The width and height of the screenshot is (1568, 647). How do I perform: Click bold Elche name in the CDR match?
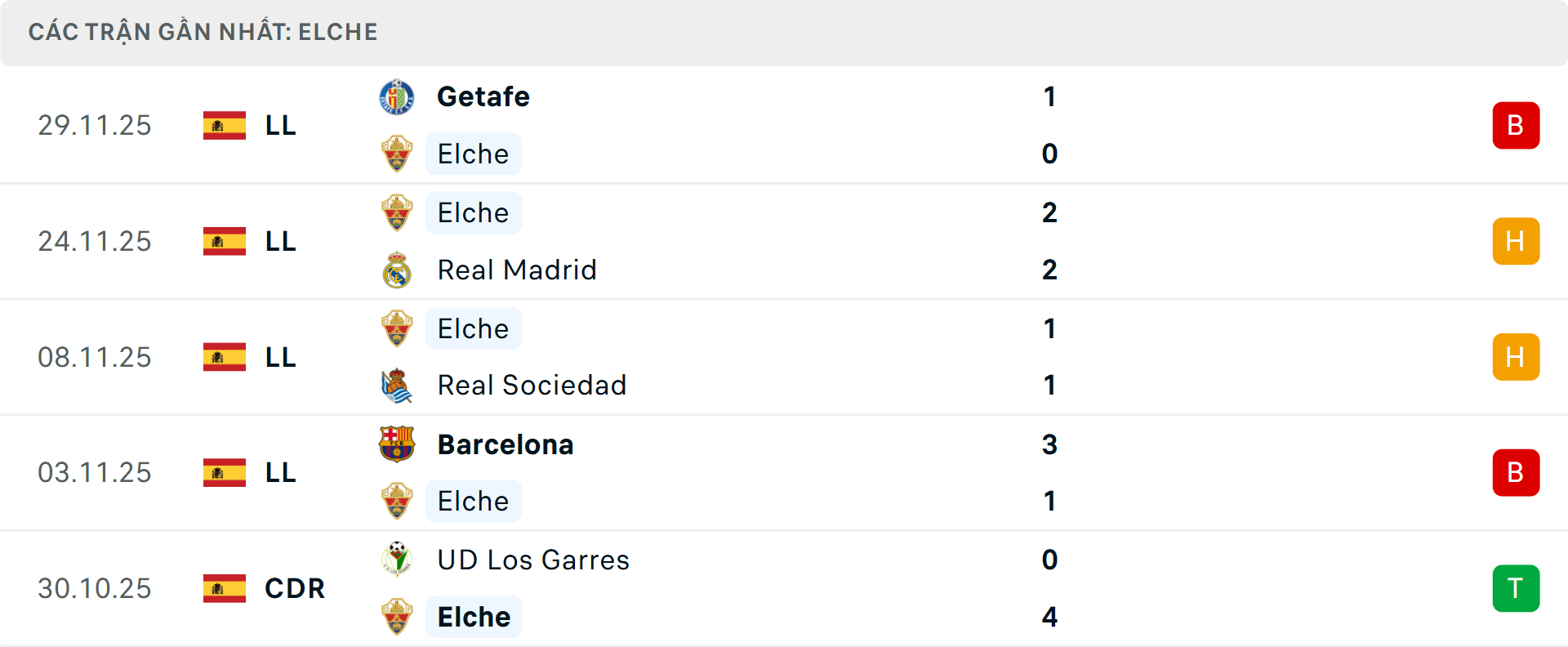pyautogui.click(x=474, y=617)
